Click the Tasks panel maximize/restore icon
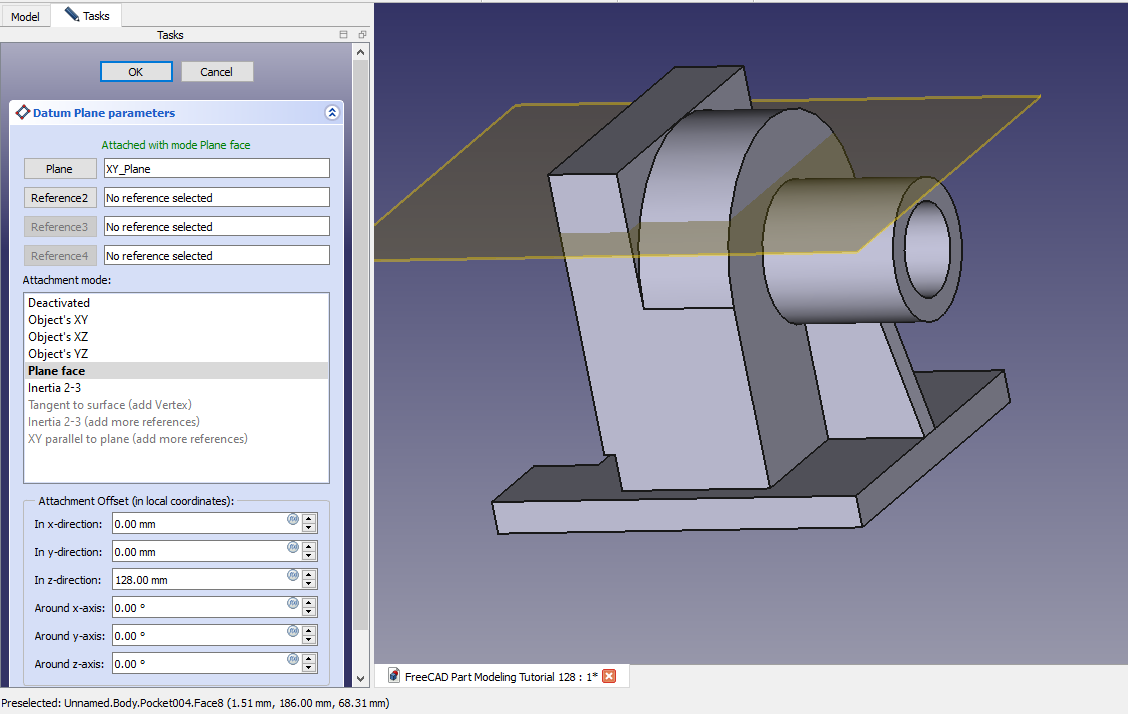1128x714 pixels. click(x=344, y=35)
